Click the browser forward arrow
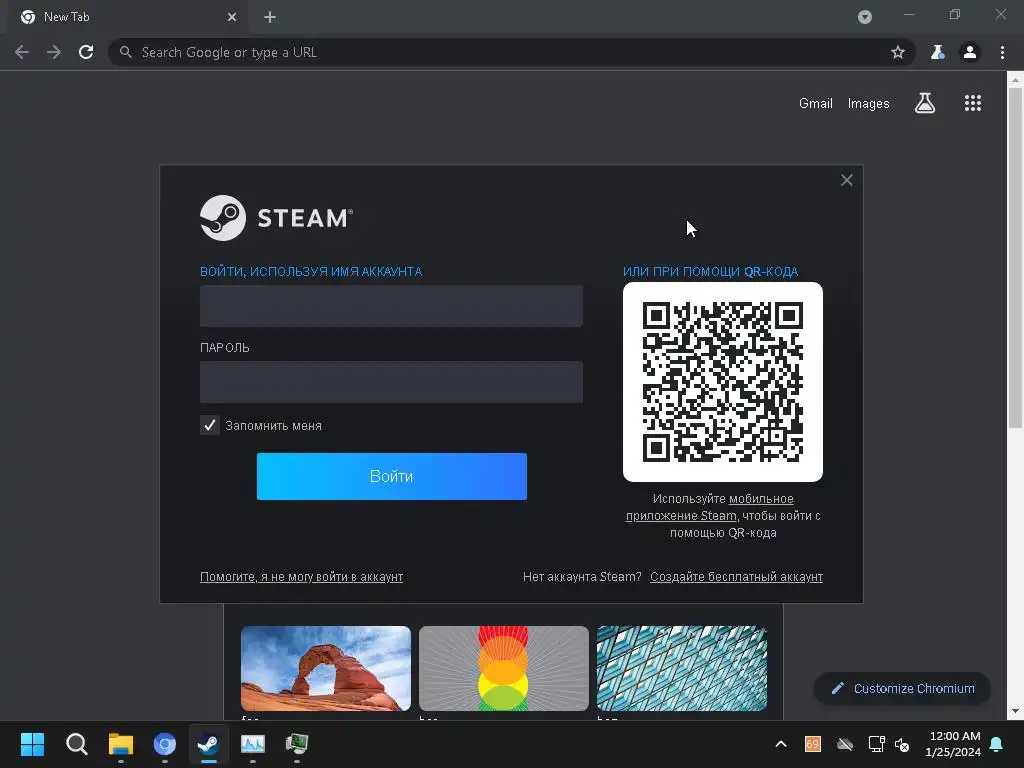 [54, 52]
